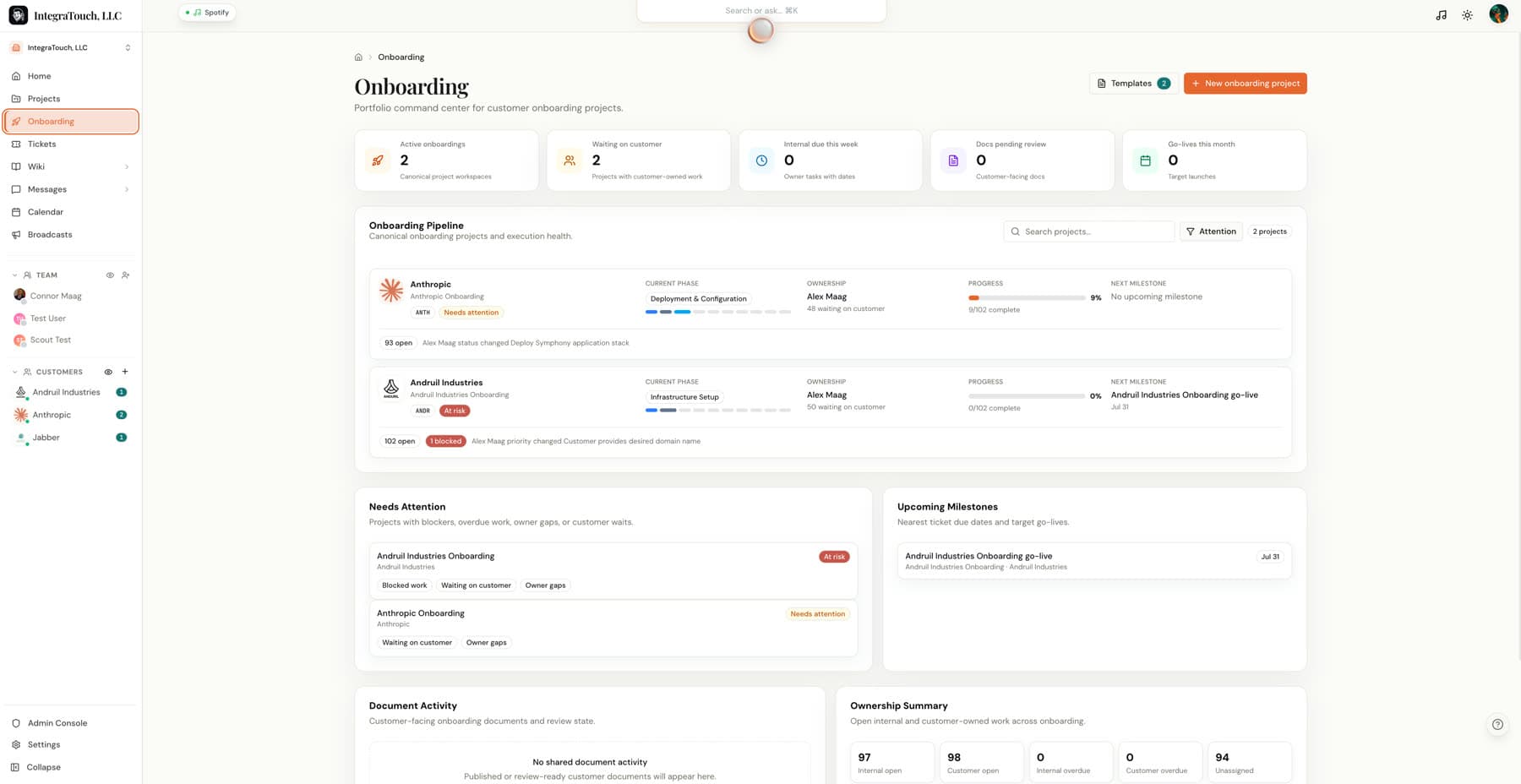Toggle the Attention filter

tap(1211, 231)
